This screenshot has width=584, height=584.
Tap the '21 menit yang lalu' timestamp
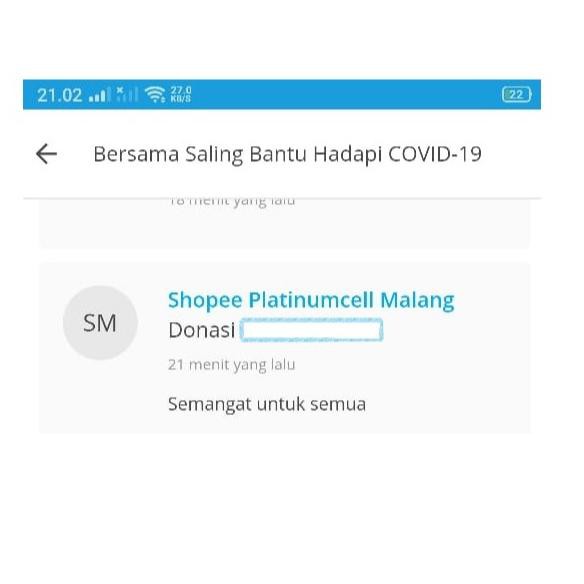pyautogui.click(x=231, y=365)
